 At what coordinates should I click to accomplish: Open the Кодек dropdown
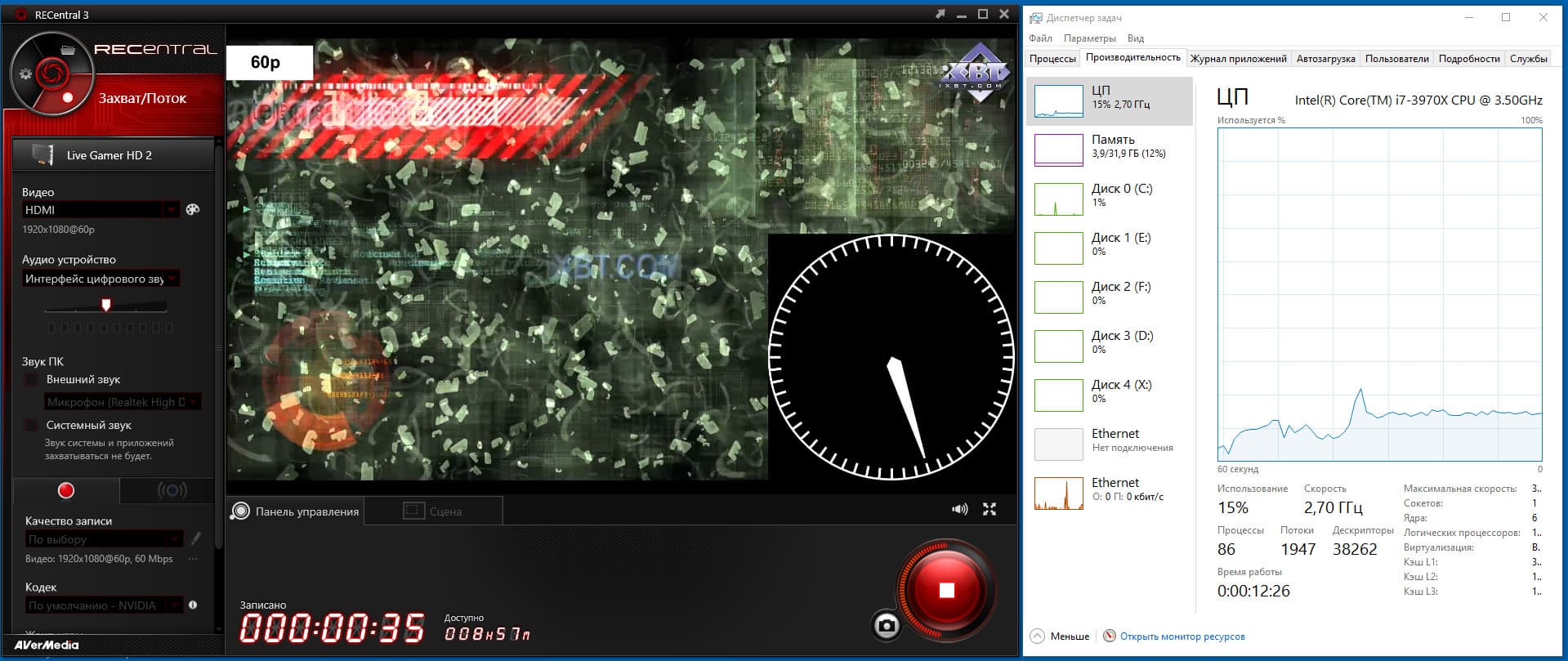pos(105,605)
